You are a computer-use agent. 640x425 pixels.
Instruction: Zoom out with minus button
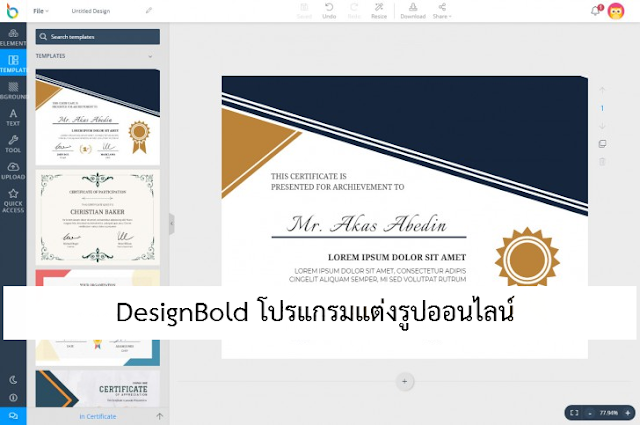590,413
